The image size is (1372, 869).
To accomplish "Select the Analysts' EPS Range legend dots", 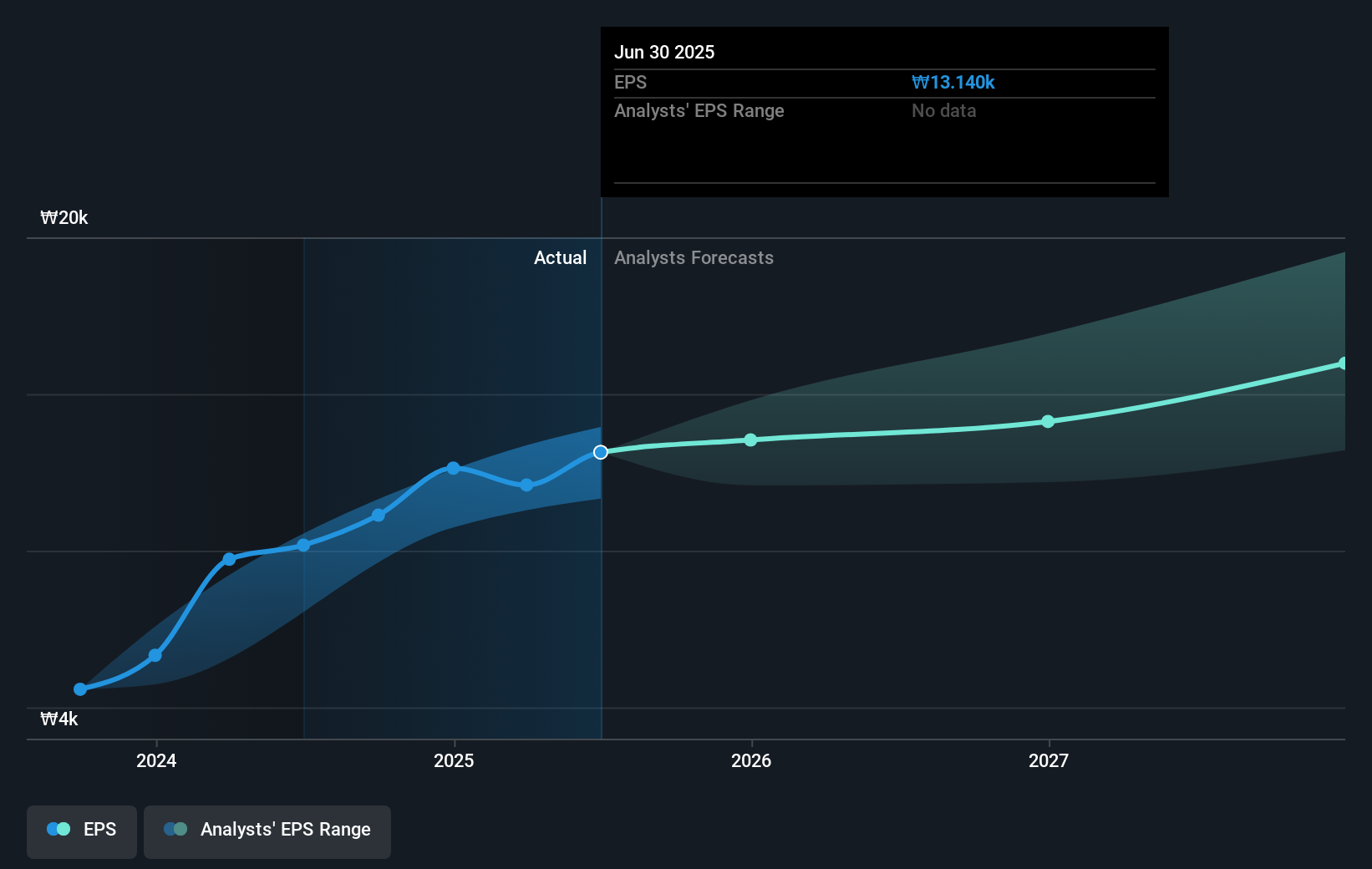I will click(x=174, y=829).
